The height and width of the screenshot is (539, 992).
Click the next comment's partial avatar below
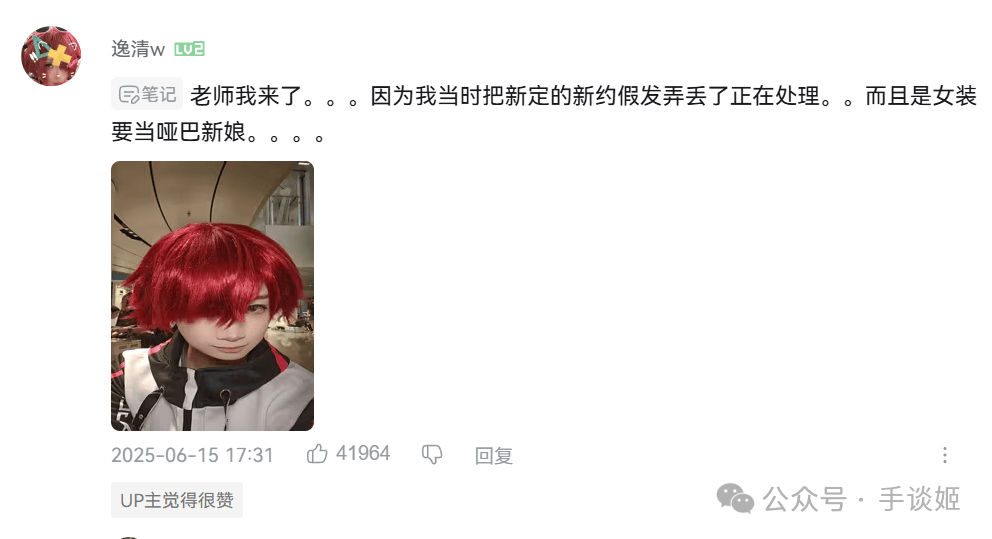tap(129, 537)
